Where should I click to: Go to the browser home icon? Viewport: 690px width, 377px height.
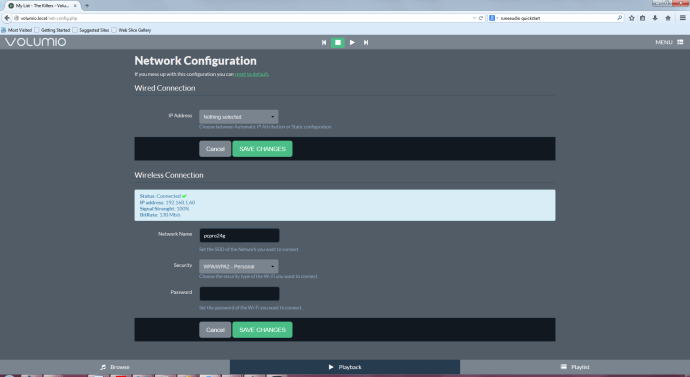click(668, 18)
